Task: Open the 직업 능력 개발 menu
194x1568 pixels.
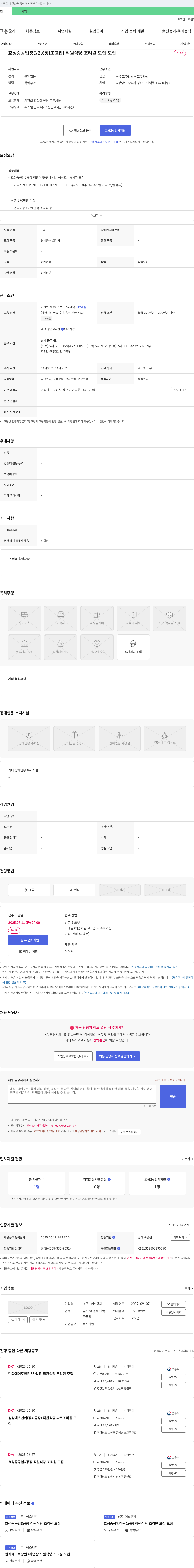Action: 133,31
